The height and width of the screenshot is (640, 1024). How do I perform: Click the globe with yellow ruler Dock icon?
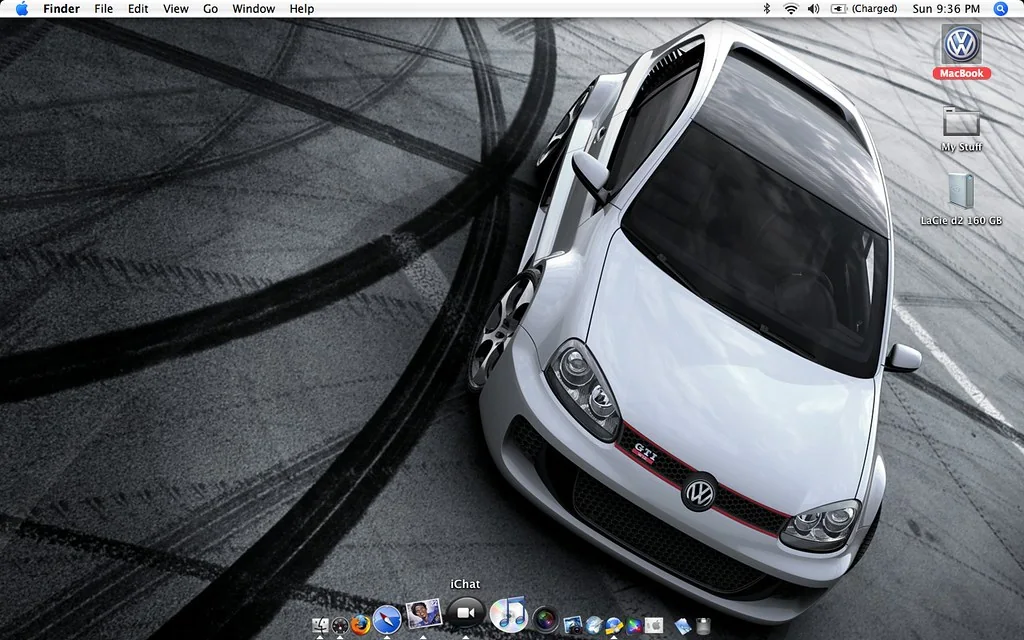coord(613,625)
